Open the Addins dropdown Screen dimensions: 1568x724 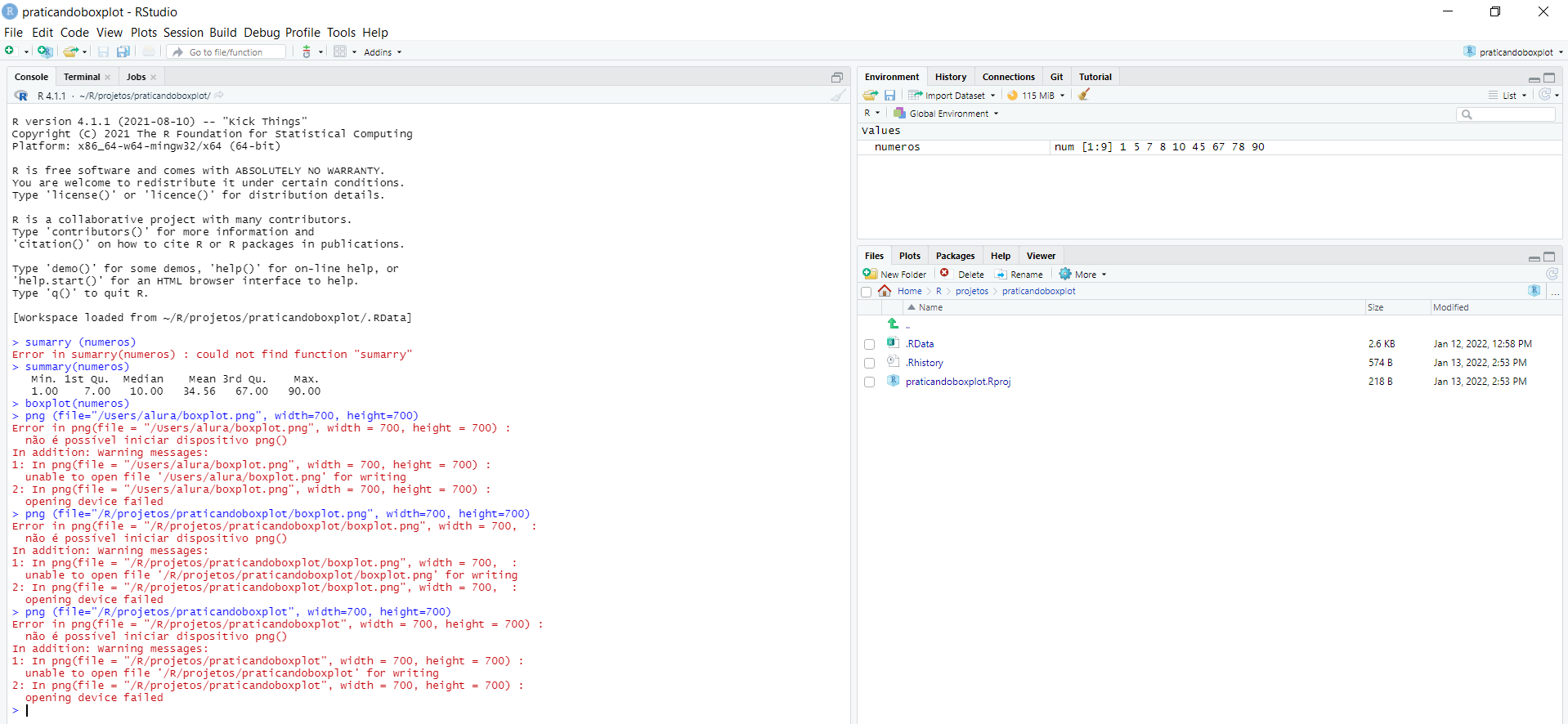click(382, 52)
